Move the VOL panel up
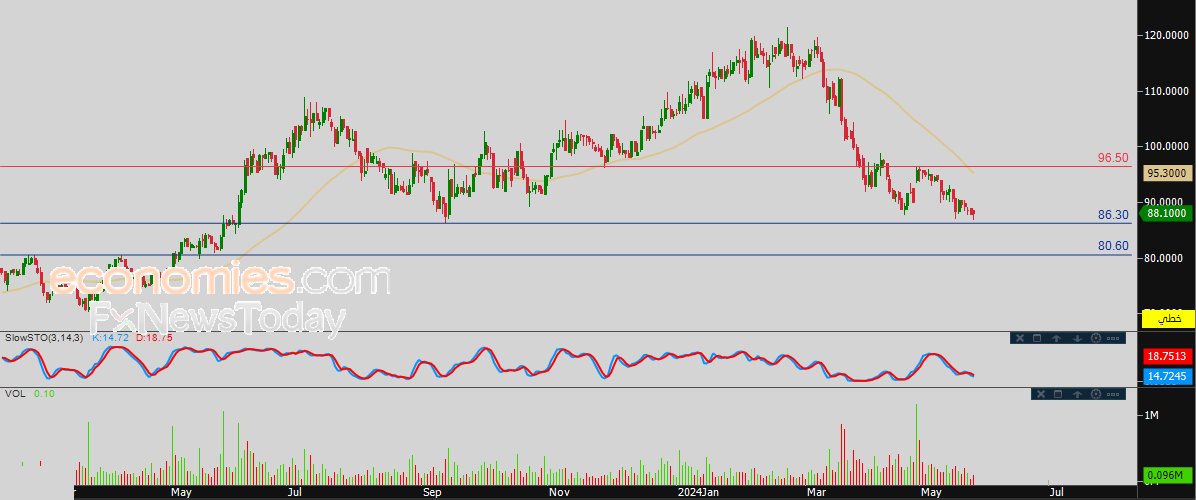 pos(1077,394)
